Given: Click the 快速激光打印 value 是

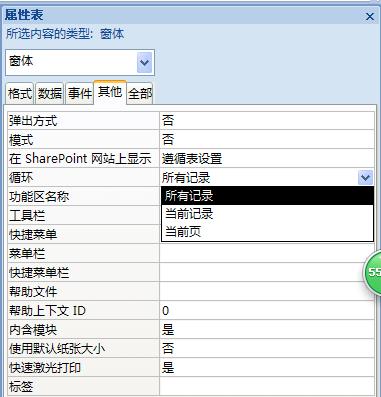Looking at the screenshot, I should pyautogui.click(x=267, y=368).
